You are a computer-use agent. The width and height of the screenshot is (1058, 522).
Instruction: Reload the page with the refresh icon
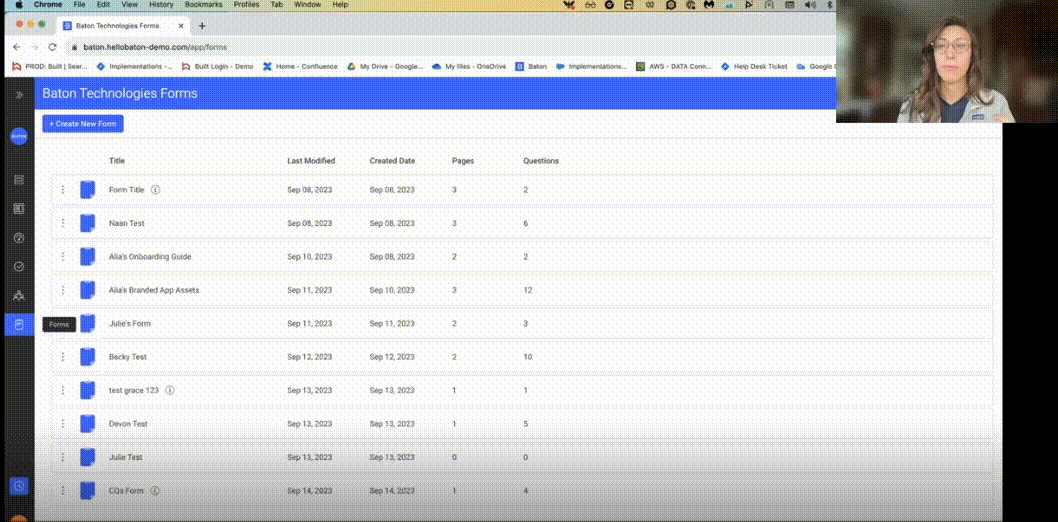[53, 47]
